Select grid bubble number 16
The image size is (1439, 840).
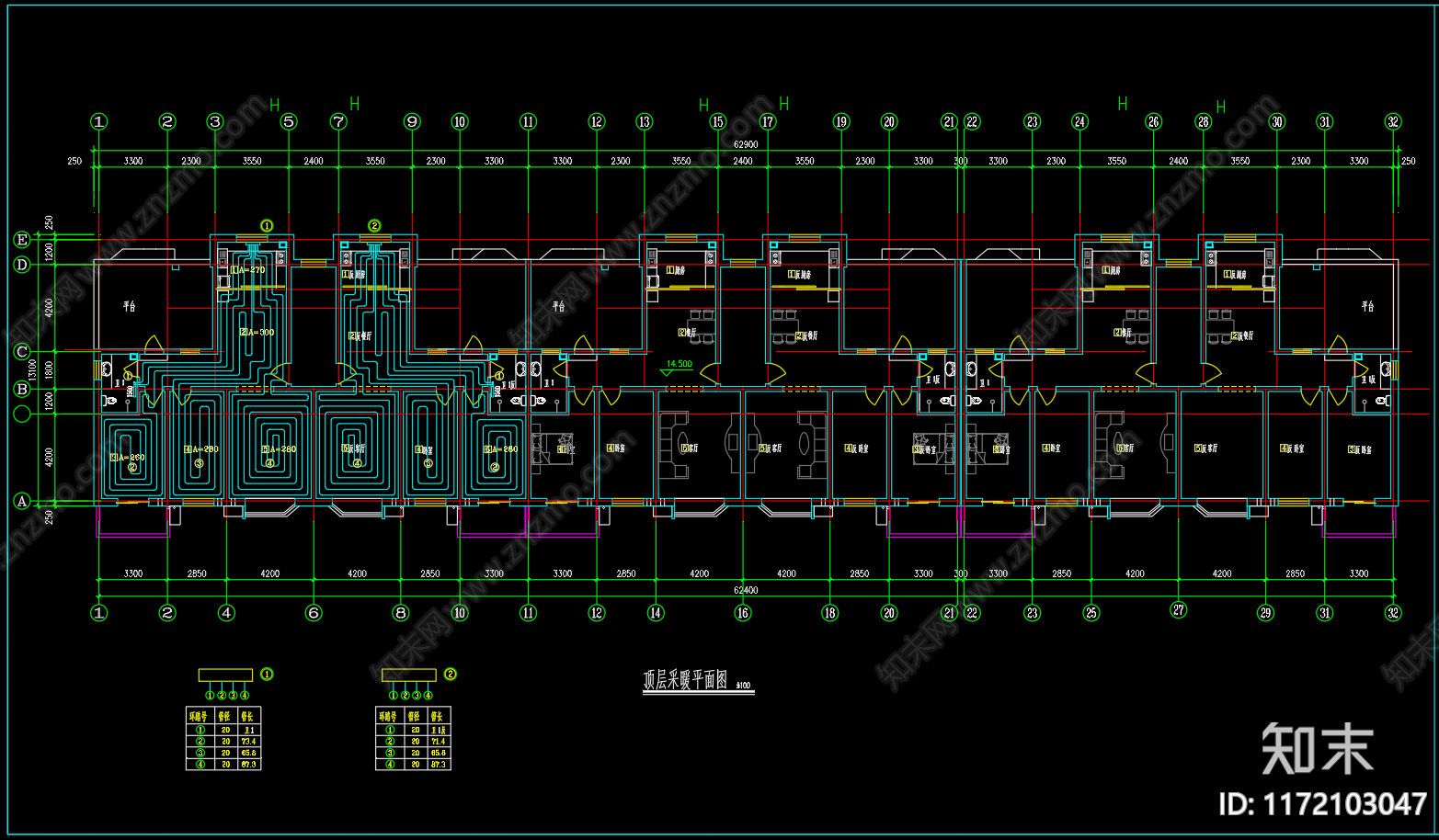pos(742,613)
